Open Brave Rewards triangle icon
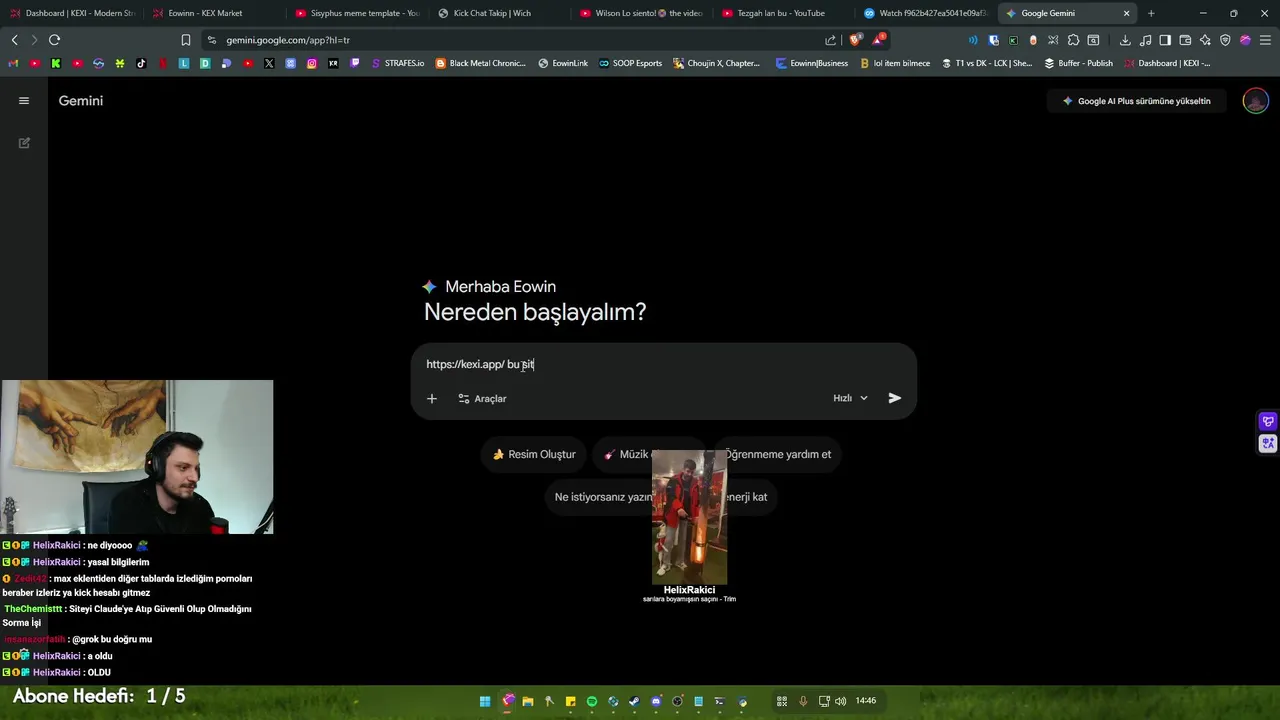Image resolution: width=1280 pixels, height=720 pixels. pos(878,40)
